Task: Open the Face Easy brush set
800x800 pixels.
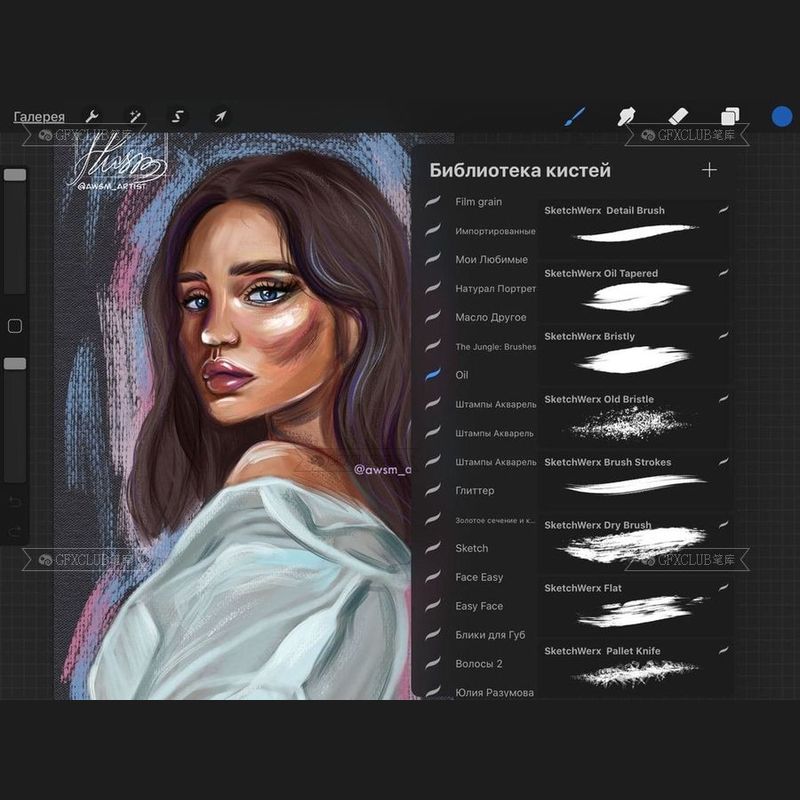Action: (x=480, y=577)
